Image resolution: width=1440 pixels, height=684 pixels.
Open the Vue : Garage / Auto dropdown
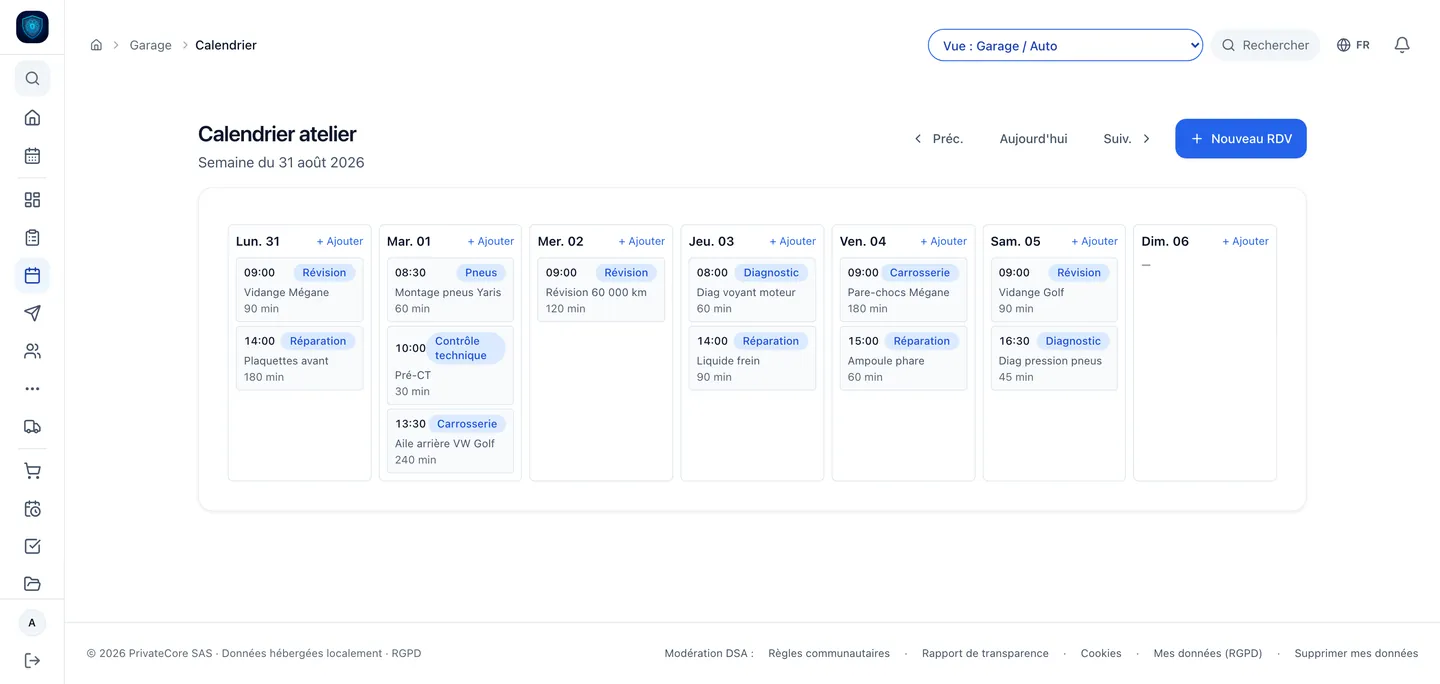1065,45
